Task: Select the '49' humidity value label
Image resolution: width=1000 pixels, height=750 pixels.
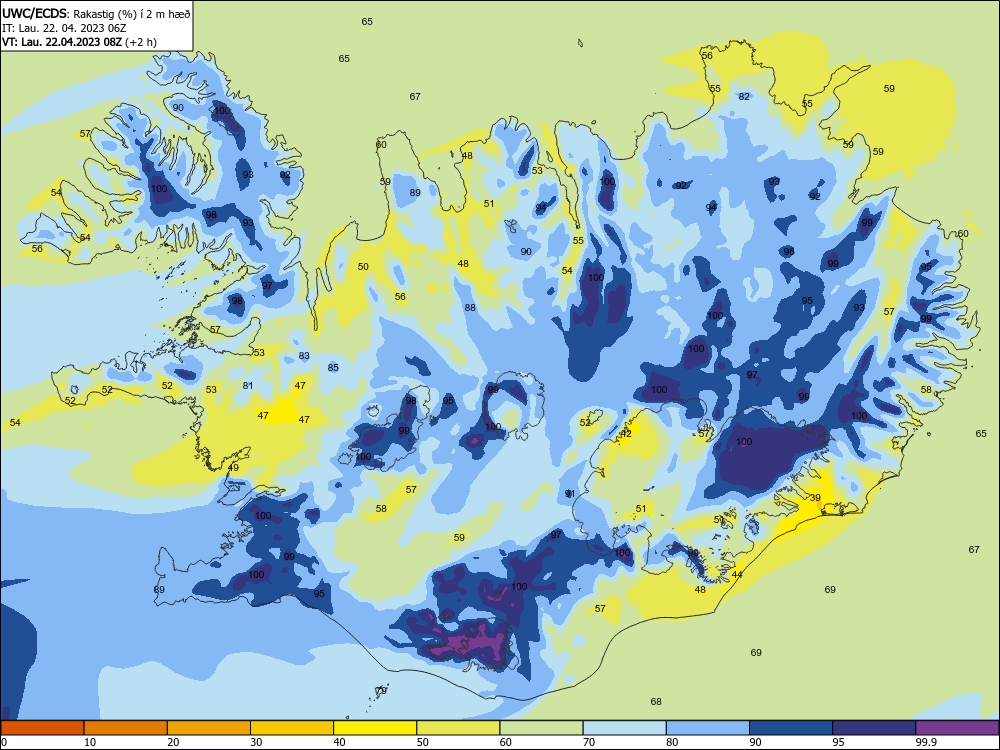Action: [x=233, y=467]
